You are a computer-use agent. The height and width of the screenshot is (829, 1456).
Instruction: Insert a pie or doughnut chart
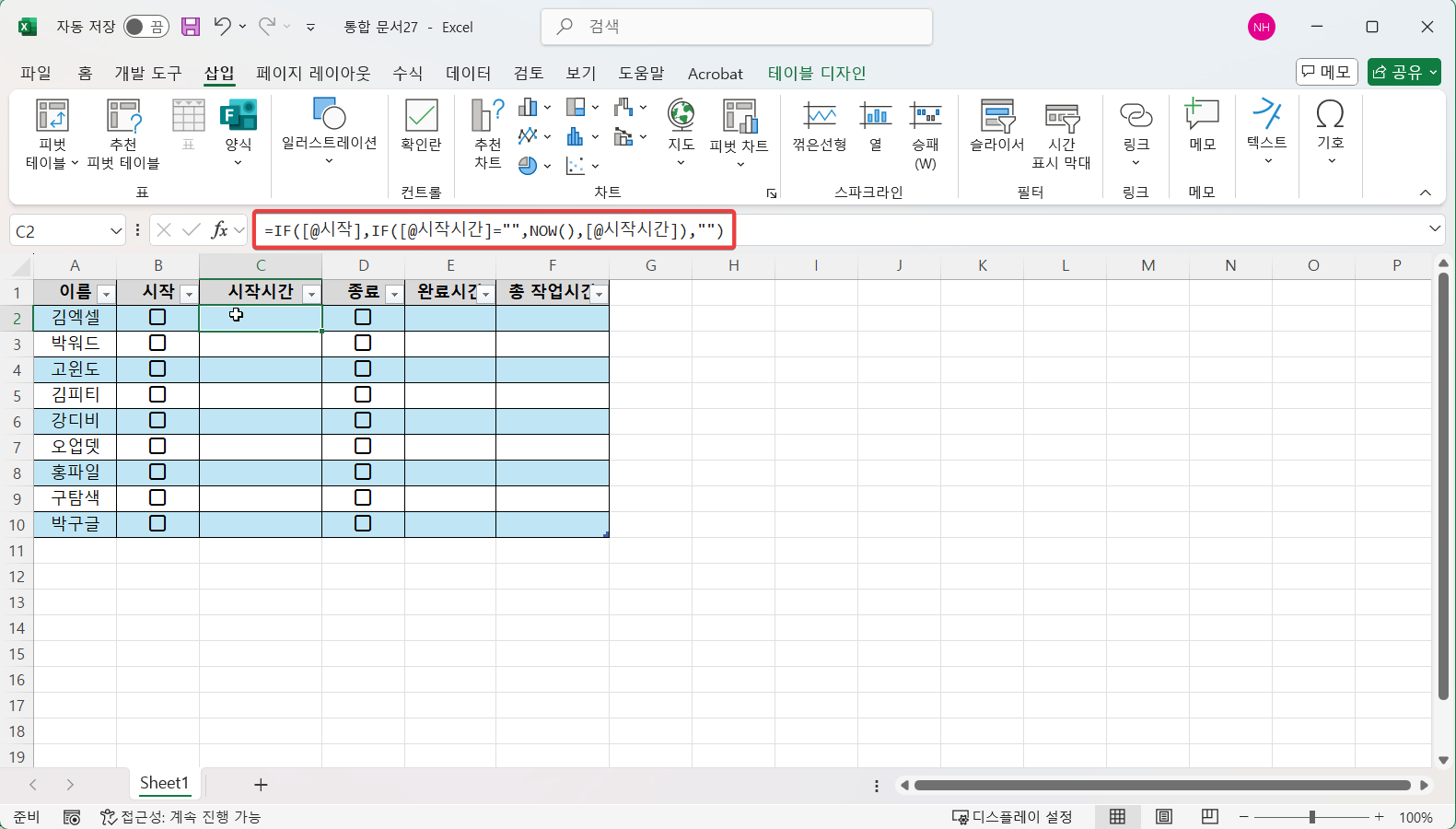click(534, 166)
